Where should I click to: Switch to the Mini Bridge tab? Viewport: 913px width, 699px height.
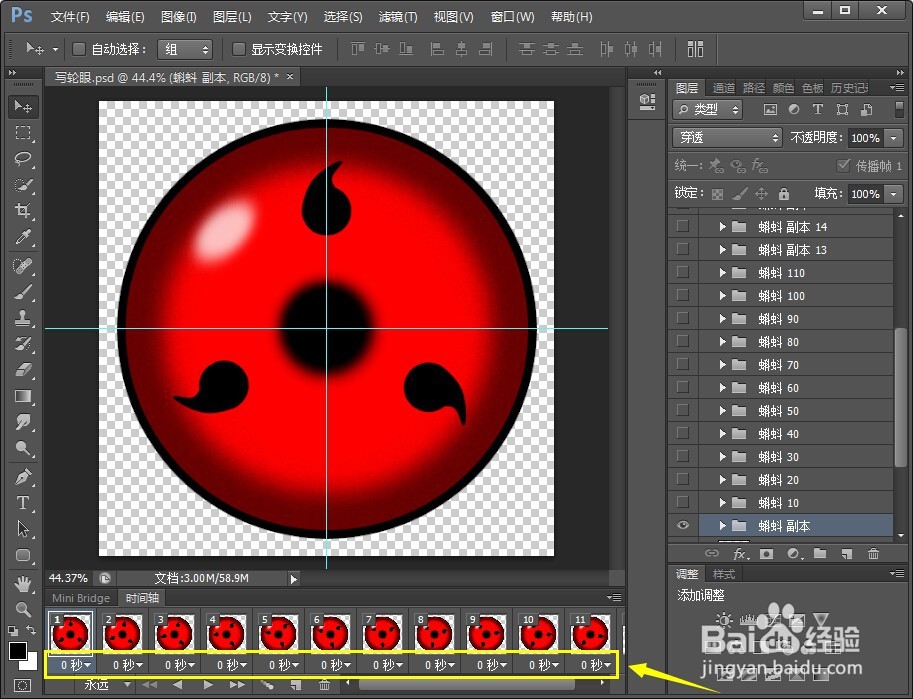coord(81,598)
